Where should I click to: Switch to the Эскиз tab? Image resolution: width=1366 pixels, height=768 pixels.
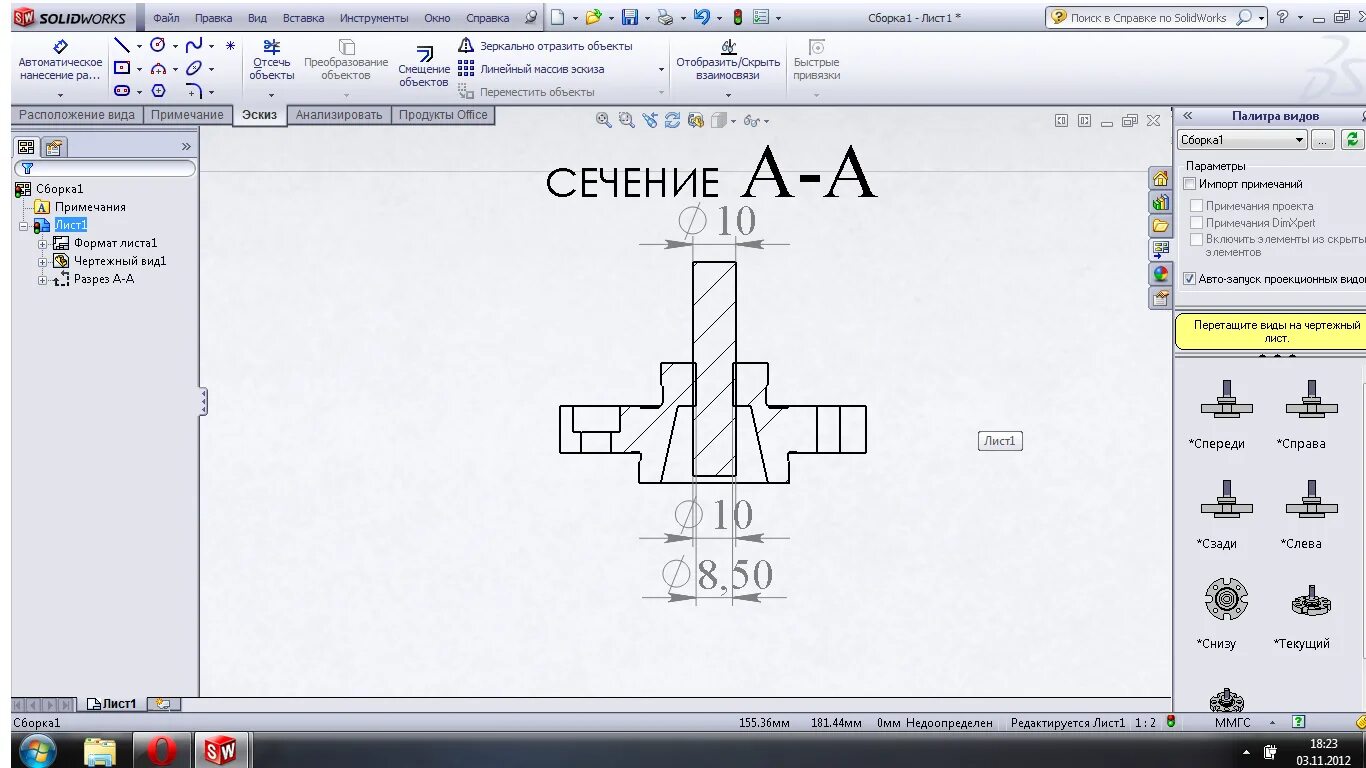click(x=259, y=114)
